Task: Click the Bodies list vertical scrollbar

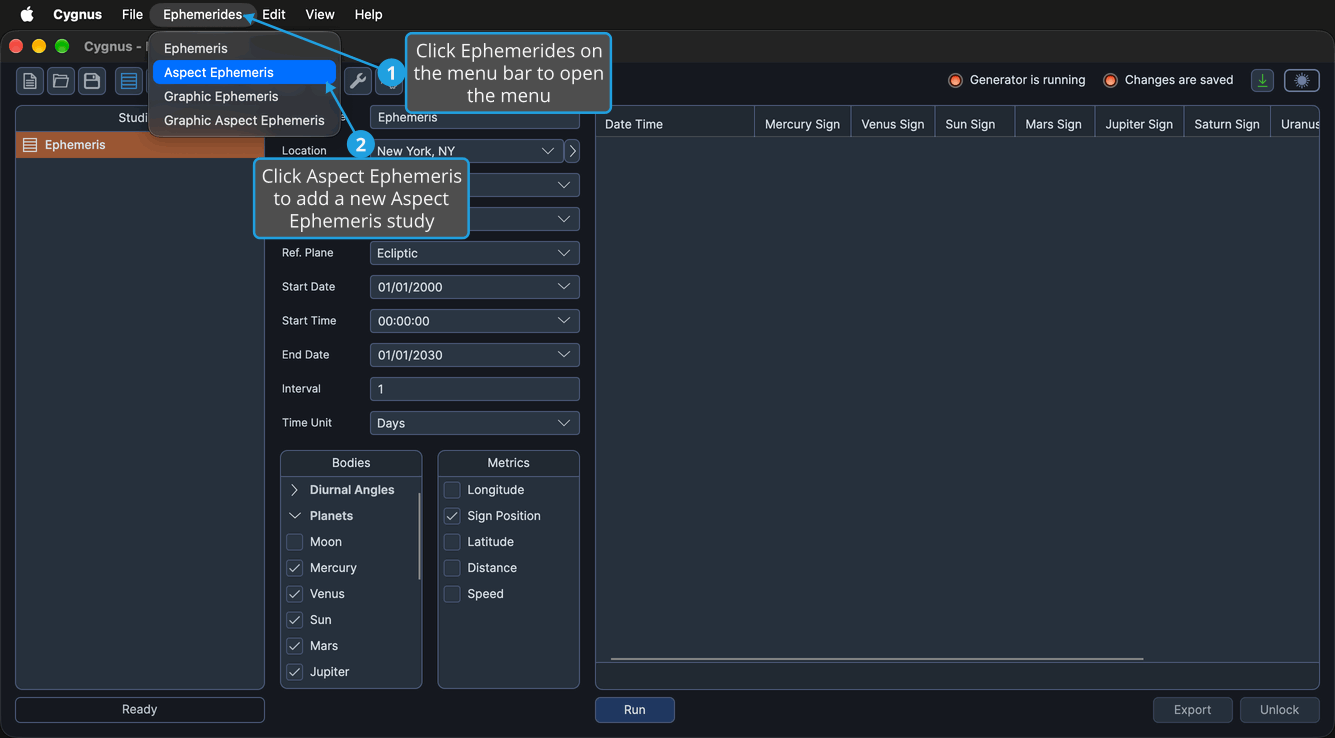Action: tap(419, 536)
